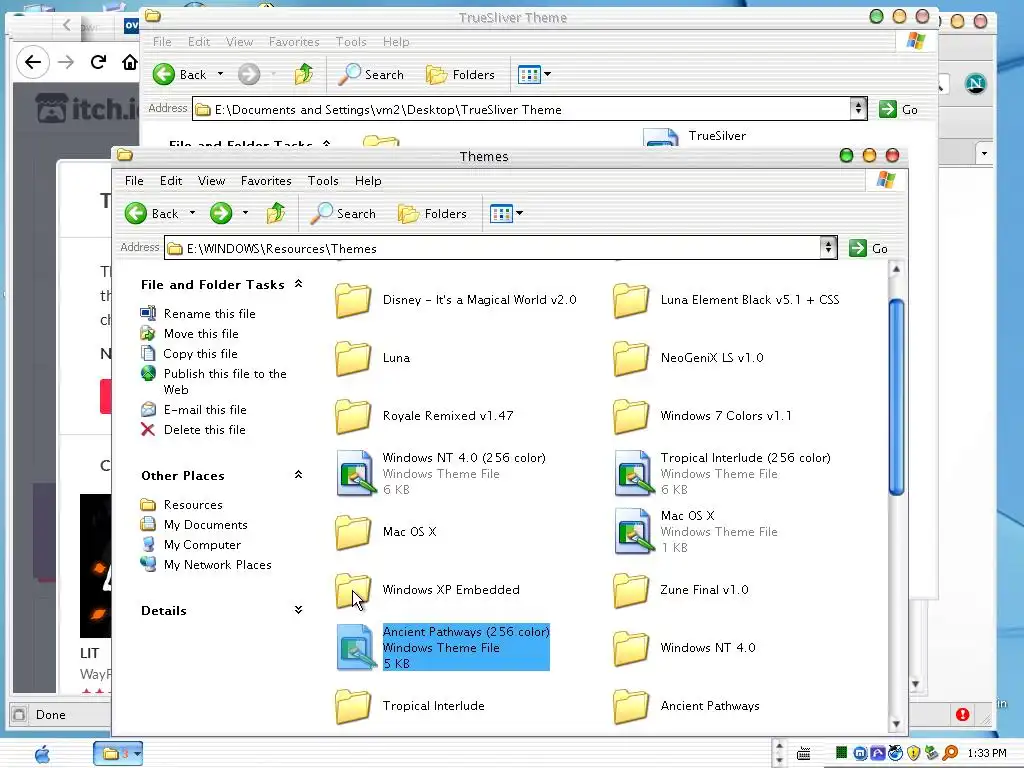
Task: Click scrollbar down arrow in Themes window
Action: (x=896, y=724)
